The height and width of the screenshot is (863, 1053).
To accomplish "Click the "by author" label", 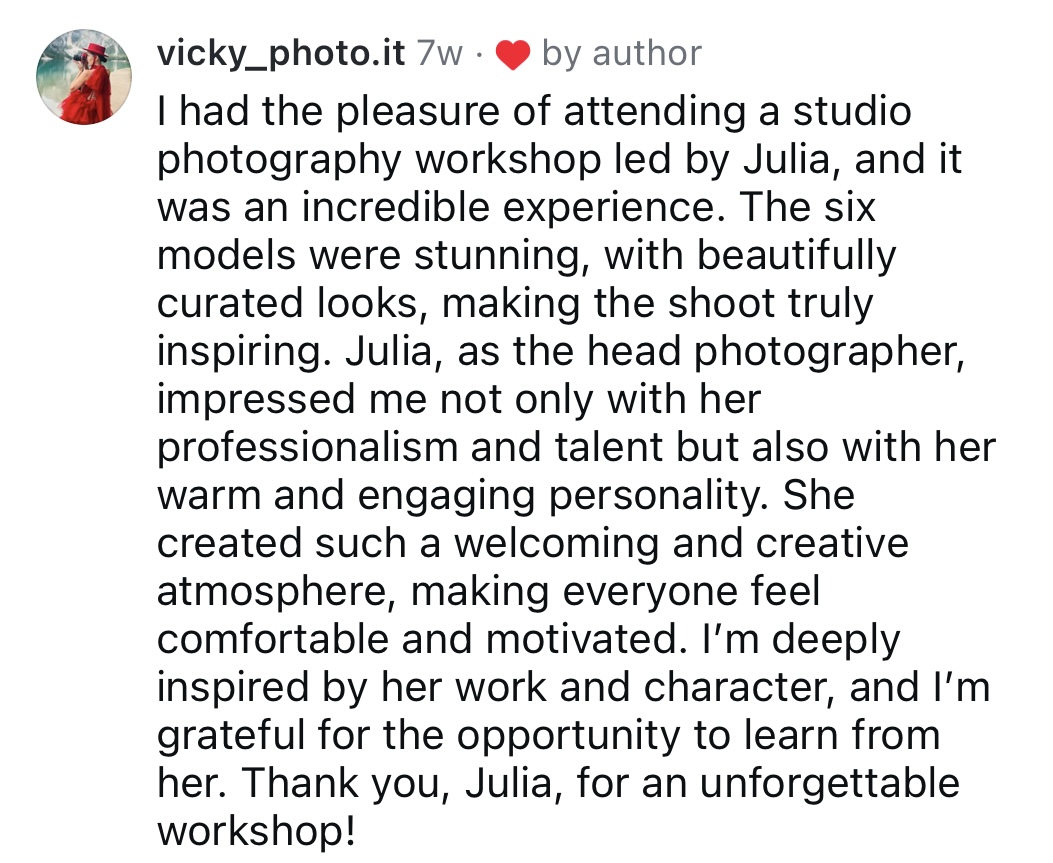I will [621, 53].
